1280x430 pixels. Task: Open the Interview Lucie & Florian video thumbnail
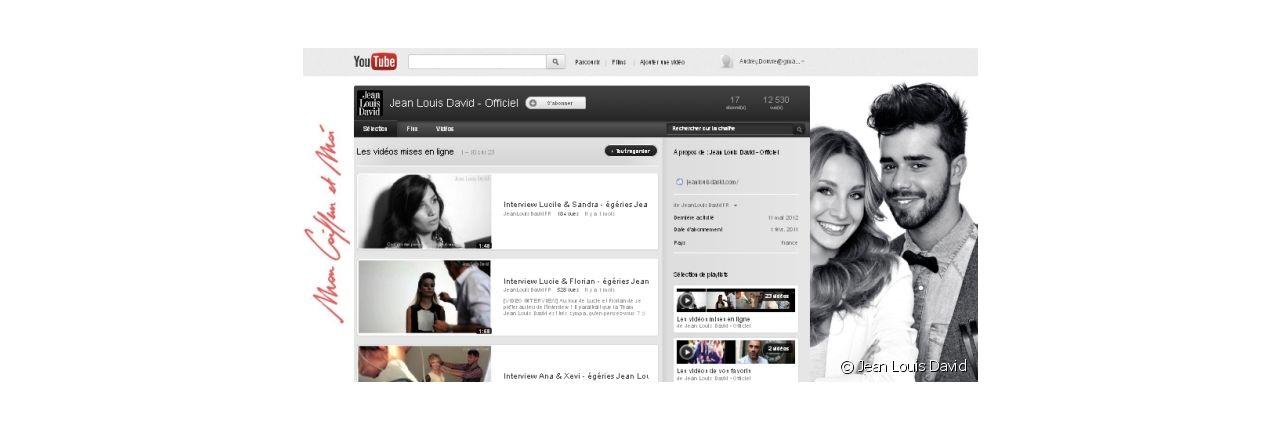(425, 297)
